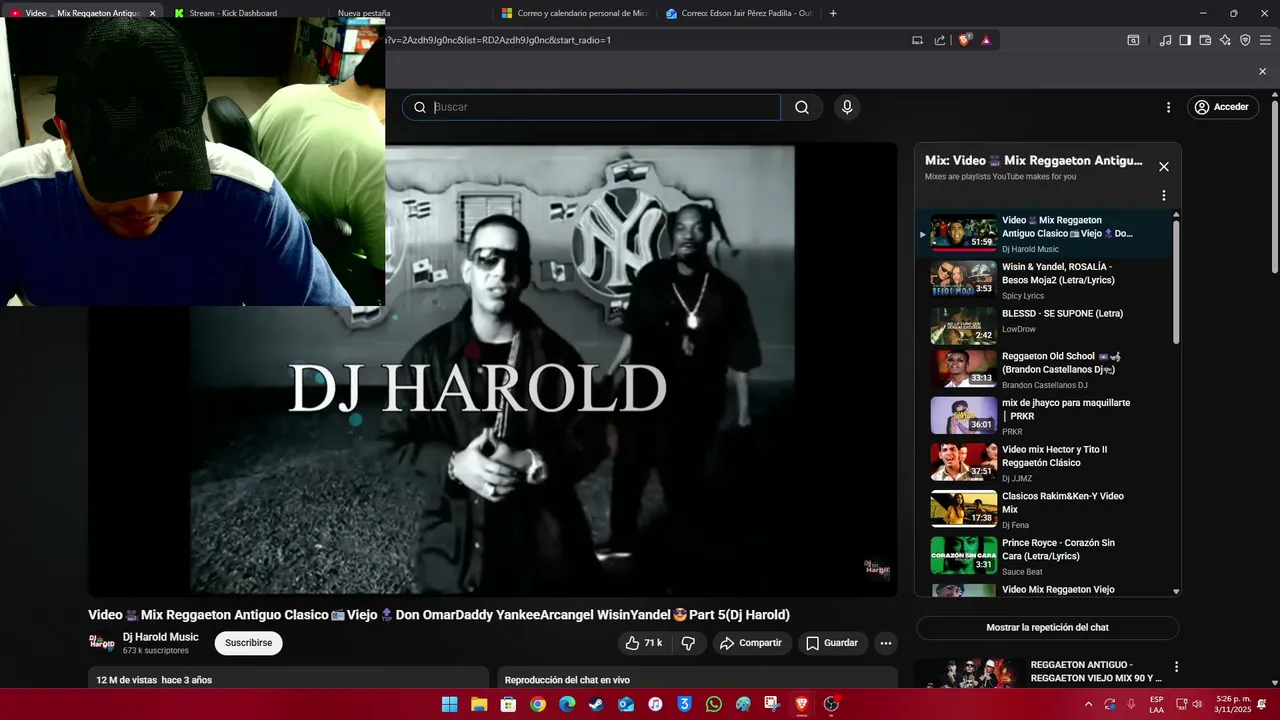1280x720 pixels.
Task: Open File Explorer from taskbar
Action: (479, 704)
